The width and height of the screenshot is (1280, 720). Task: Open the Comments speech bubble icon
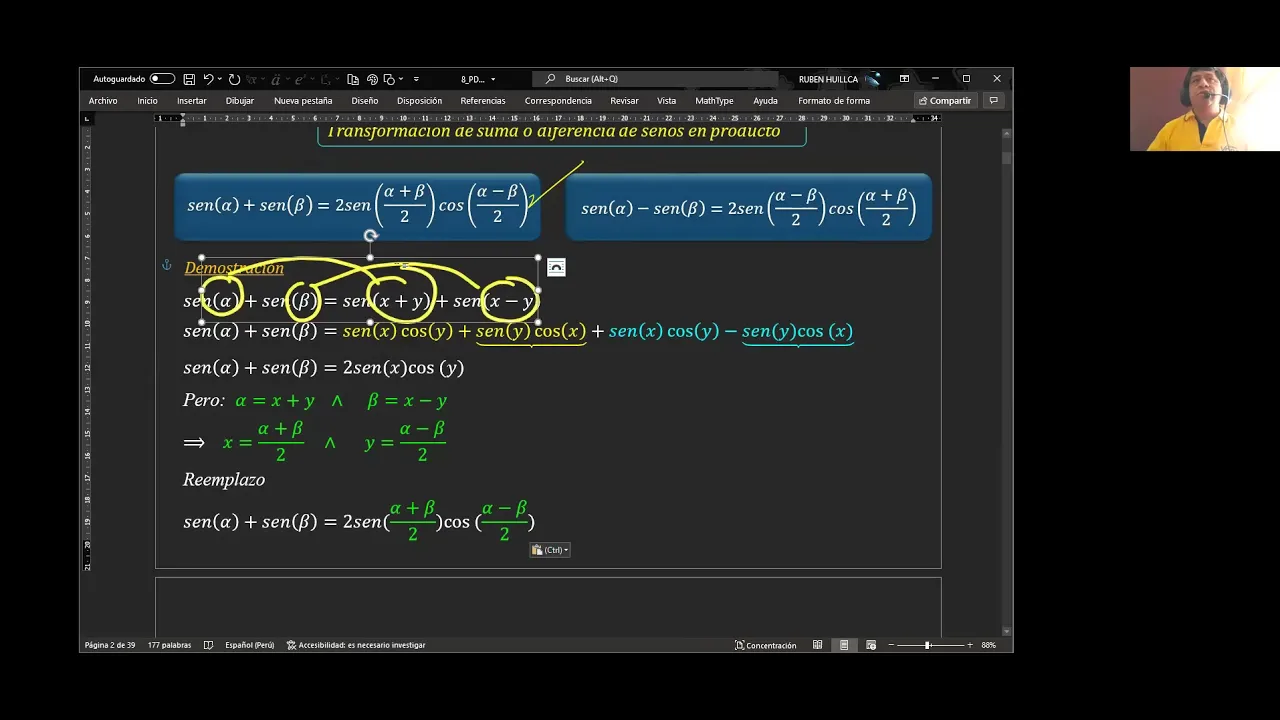(x=993, y=101)
